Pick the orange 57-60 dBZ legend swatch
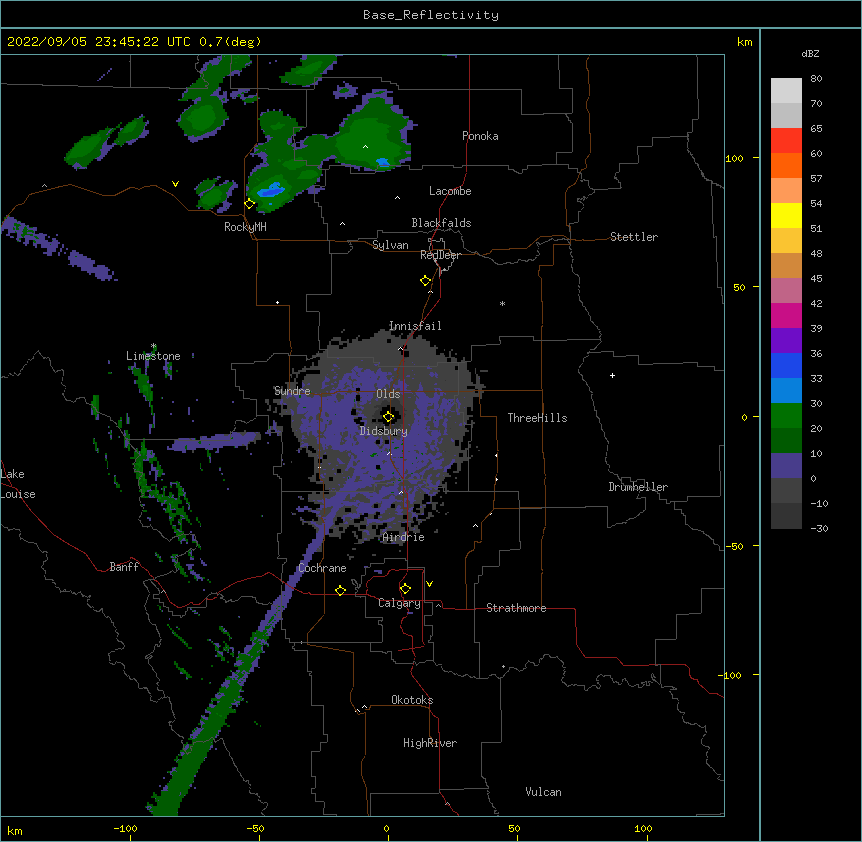This screenshot has width=862, height=842. point(786,165)
